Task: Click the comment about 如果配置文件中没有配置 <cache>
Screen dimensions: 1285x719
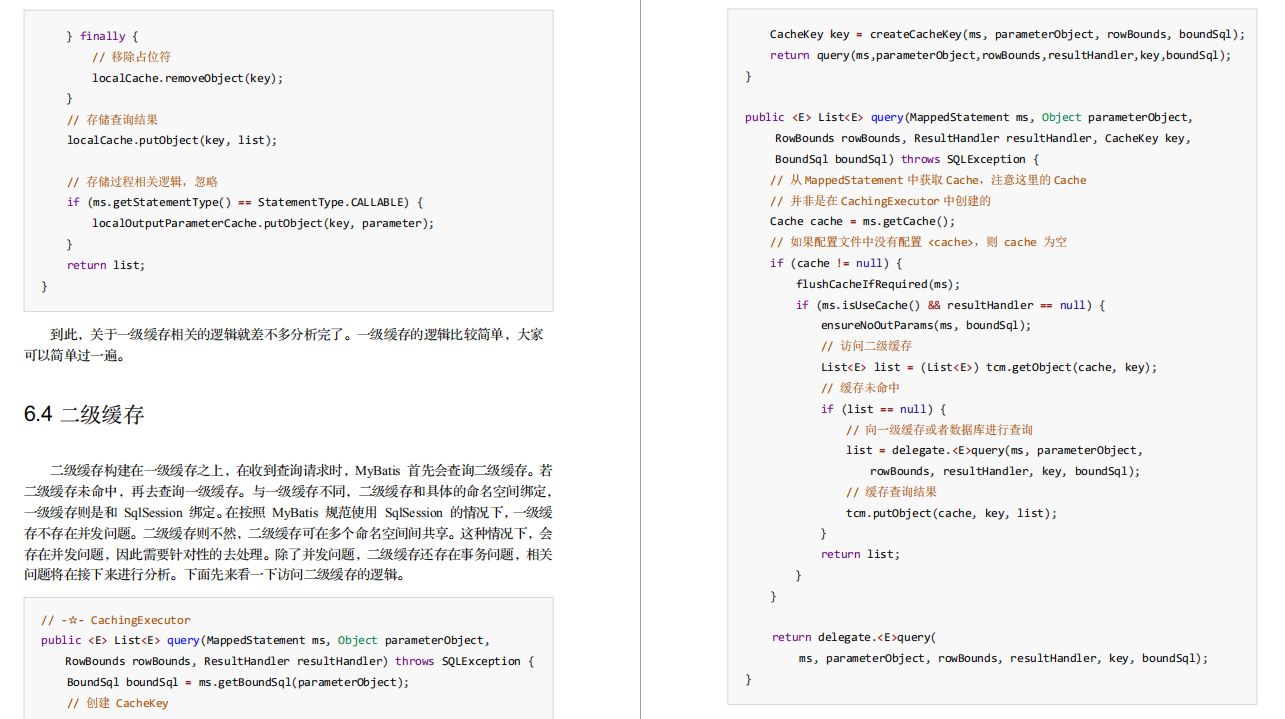Action: coord(918,242)
